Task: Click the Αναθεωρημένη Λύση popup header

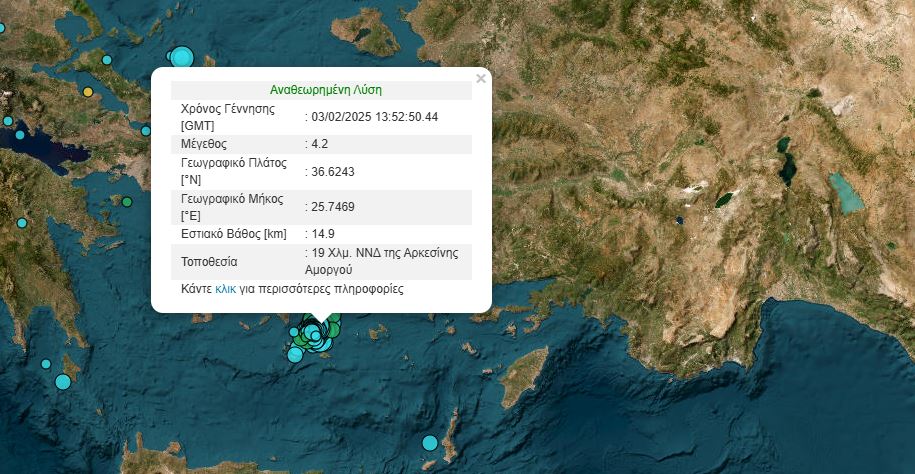Action: (326, 90)
